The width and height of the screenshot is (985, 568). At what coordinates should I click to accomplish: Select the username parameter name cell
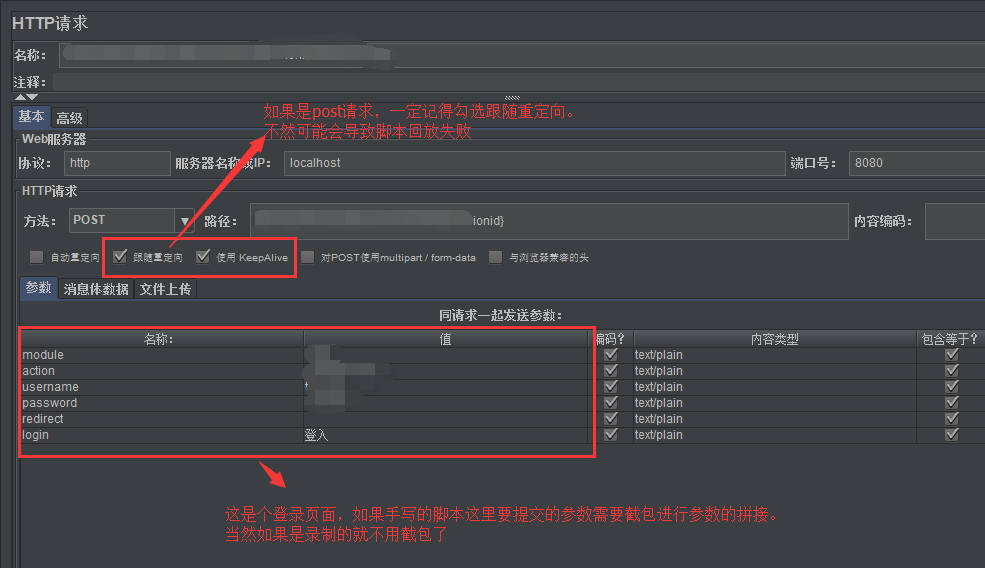point(162,387)
